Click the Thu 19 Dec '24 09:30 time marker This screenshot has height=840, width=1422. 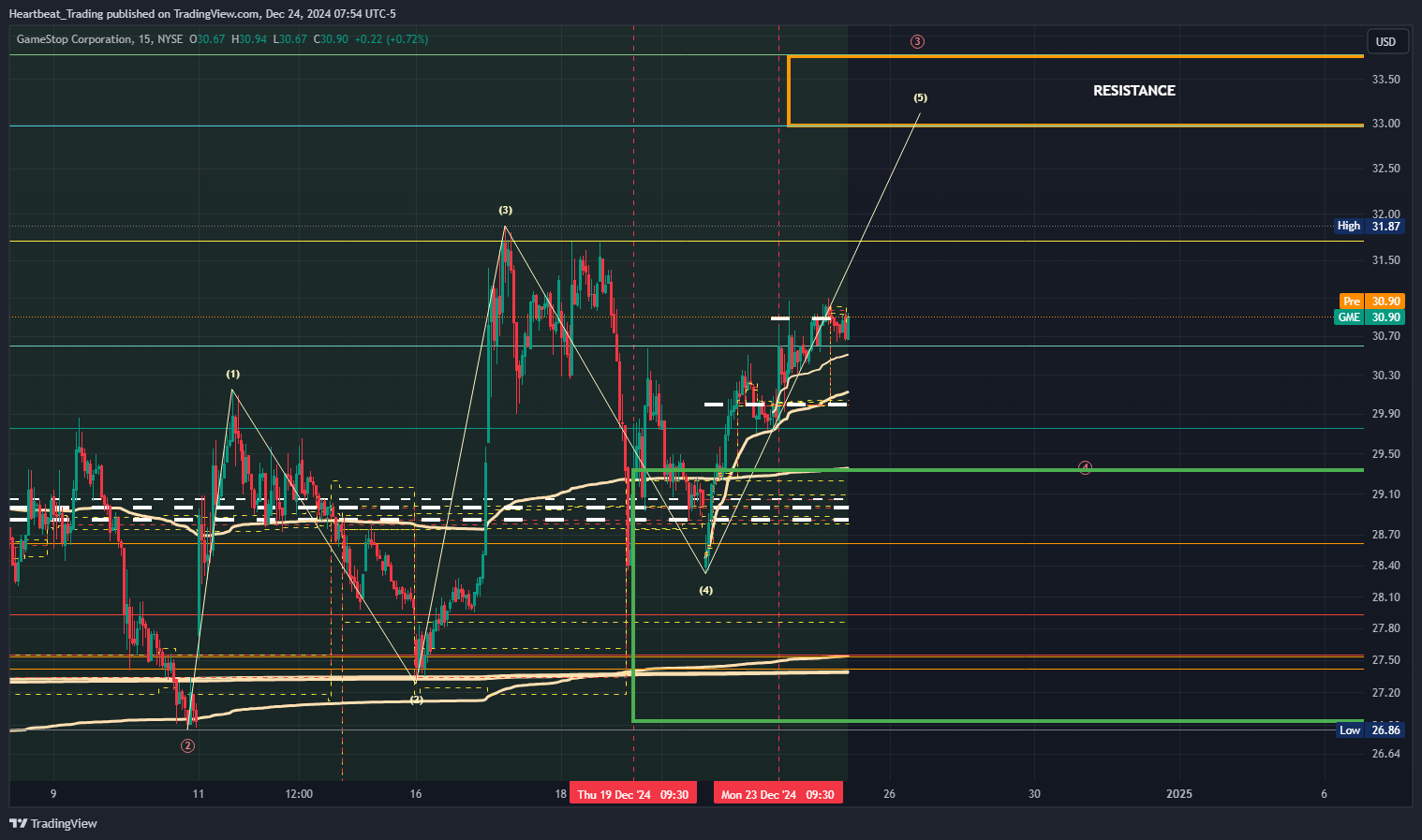click(633, 794)
